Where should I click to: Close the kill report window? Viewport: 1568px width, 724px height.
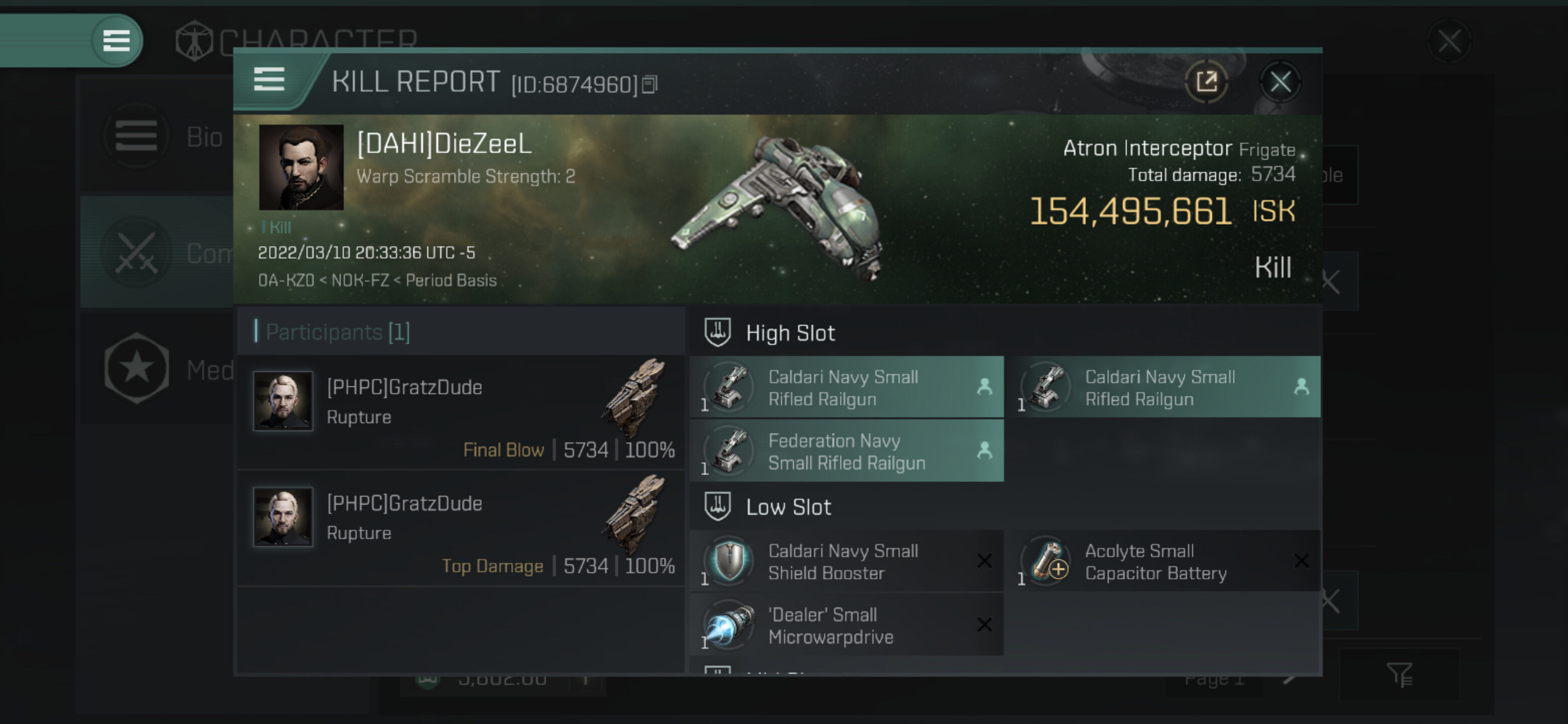pos(1280,81)
